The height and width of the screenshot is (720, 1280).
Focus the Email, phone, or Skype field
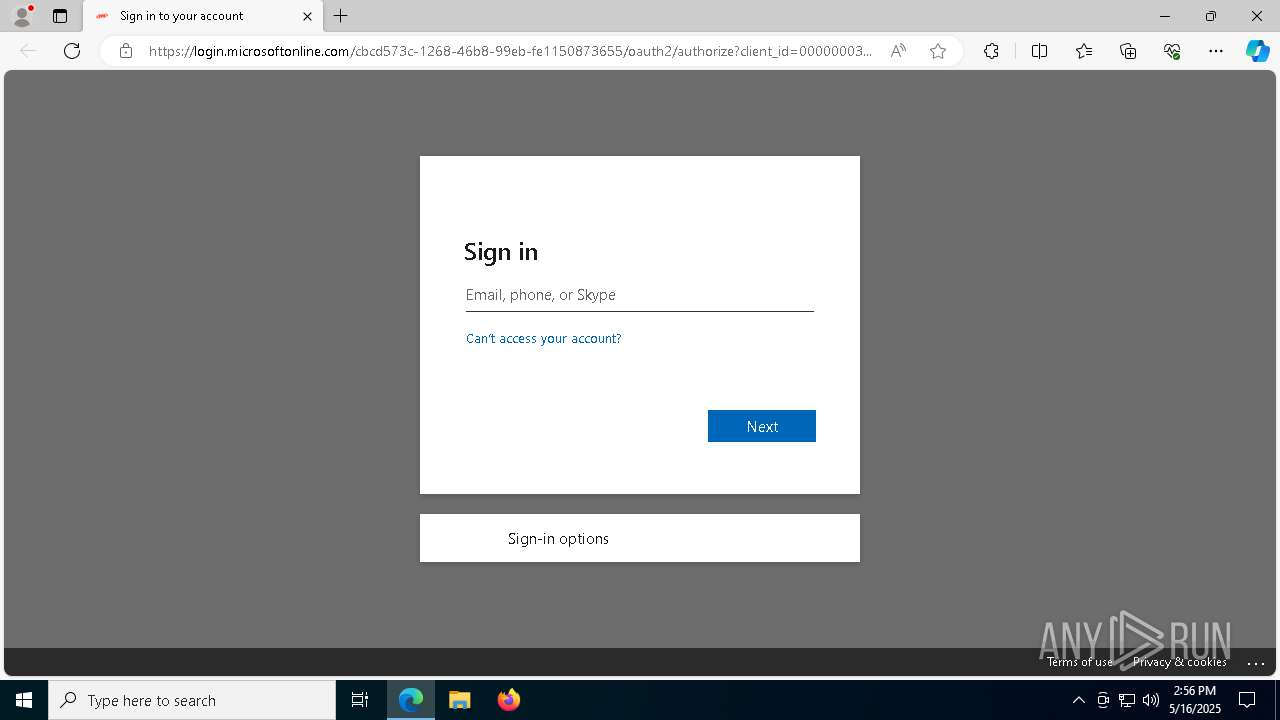tap(640, 295)
